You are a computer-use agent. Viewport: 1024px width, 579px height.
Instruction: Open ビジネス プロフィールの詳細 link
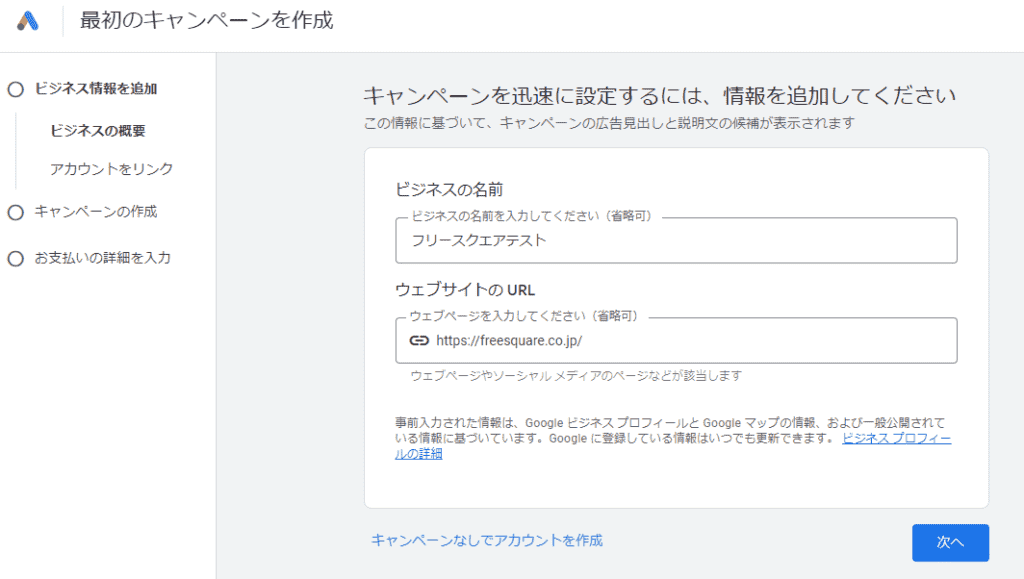click(x=896, y=439)
